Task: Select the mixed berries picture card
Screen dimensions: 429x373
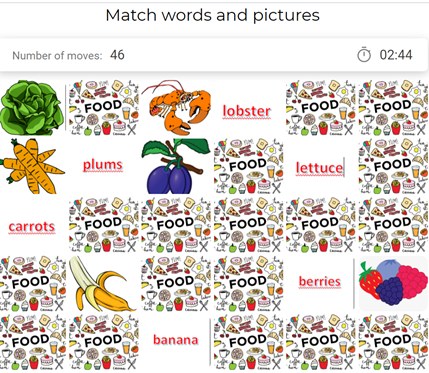Action: click(x=393, y=284)
